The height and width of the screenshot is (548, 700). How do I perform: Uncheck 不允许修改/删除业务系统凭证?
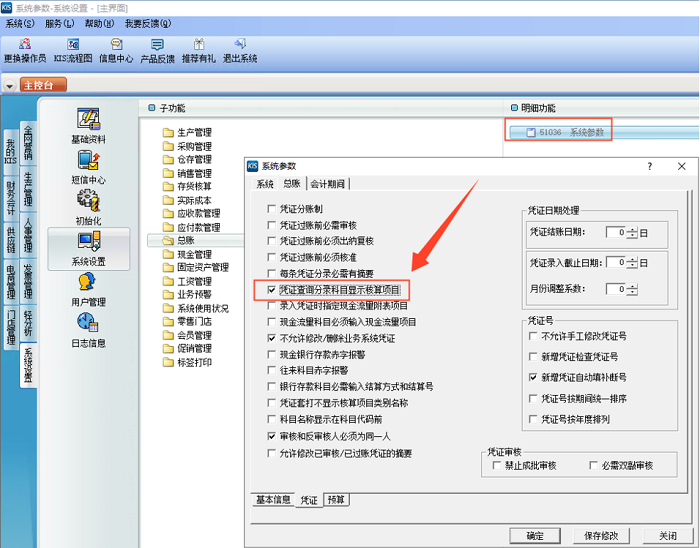pos(271,338)
